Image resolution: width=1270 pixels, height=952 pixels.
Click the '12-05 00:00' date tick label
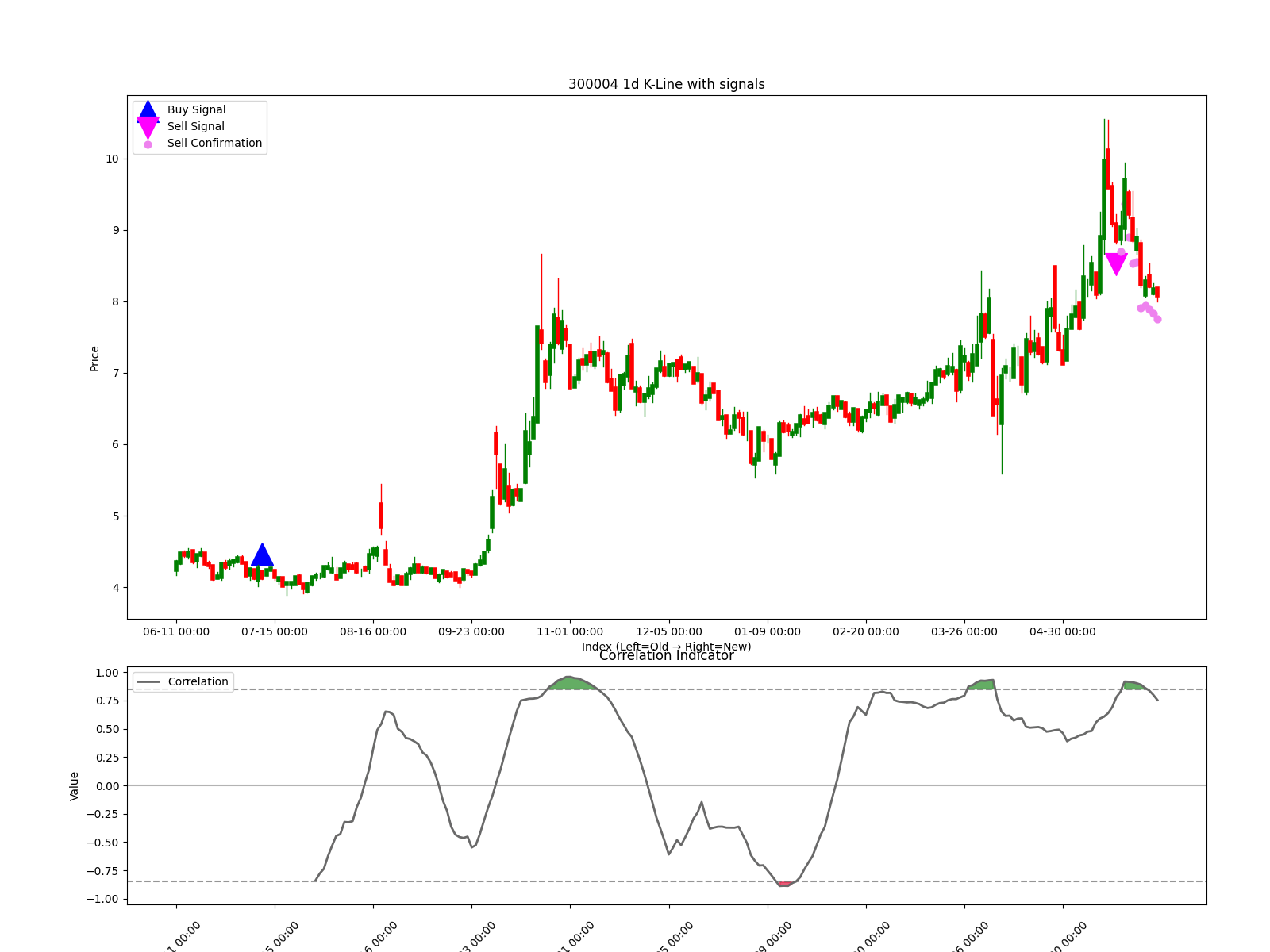(x=669, y=632)
